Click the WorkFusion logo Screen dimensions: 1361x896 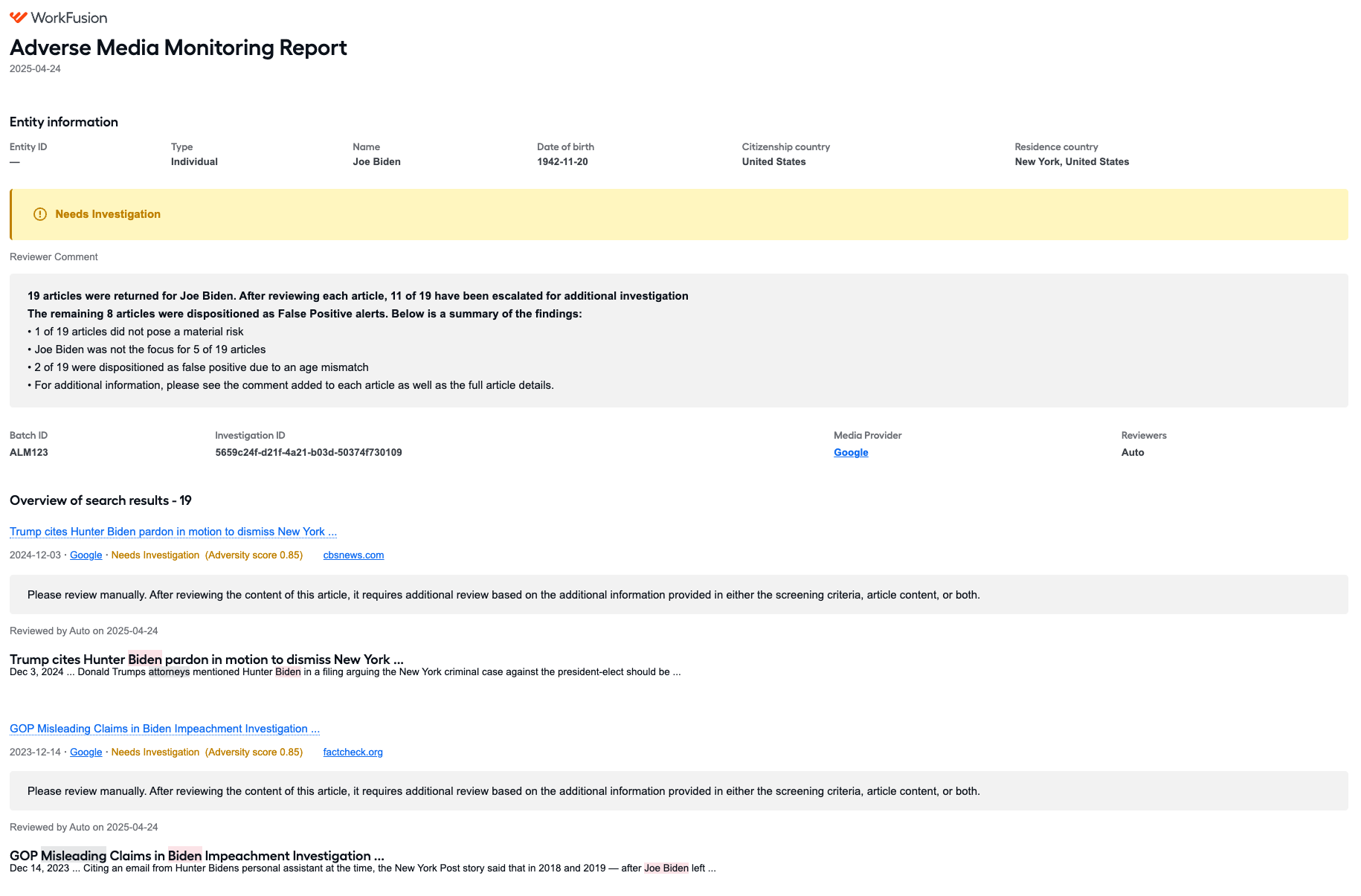coord(58,17)
